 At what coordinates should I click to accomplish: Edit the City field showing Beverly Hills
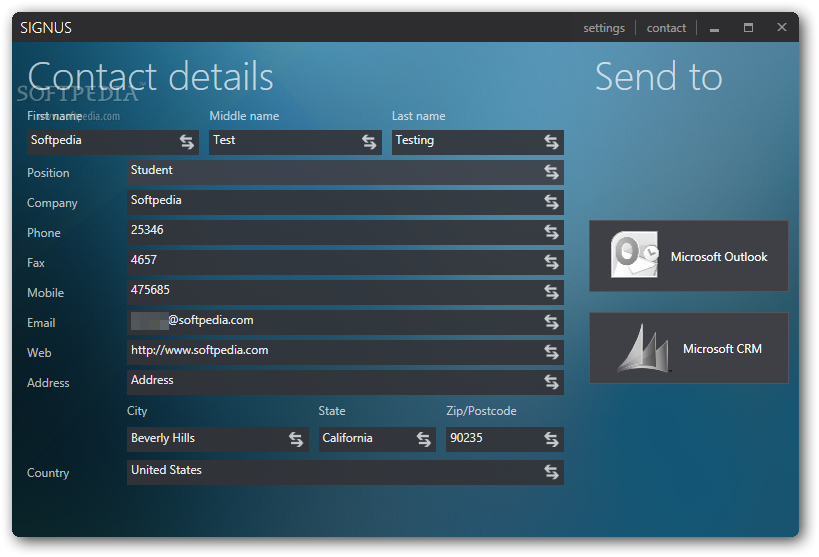[218, 439]
